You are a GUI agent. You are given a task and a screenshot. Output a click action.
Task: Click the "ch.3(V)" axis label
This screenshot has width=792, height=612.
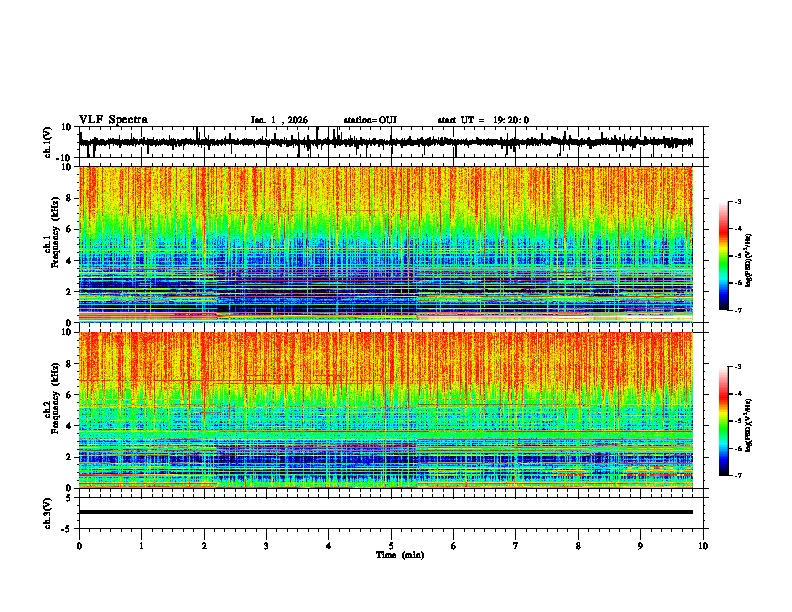pyautogui.click(x=48, y=513)
